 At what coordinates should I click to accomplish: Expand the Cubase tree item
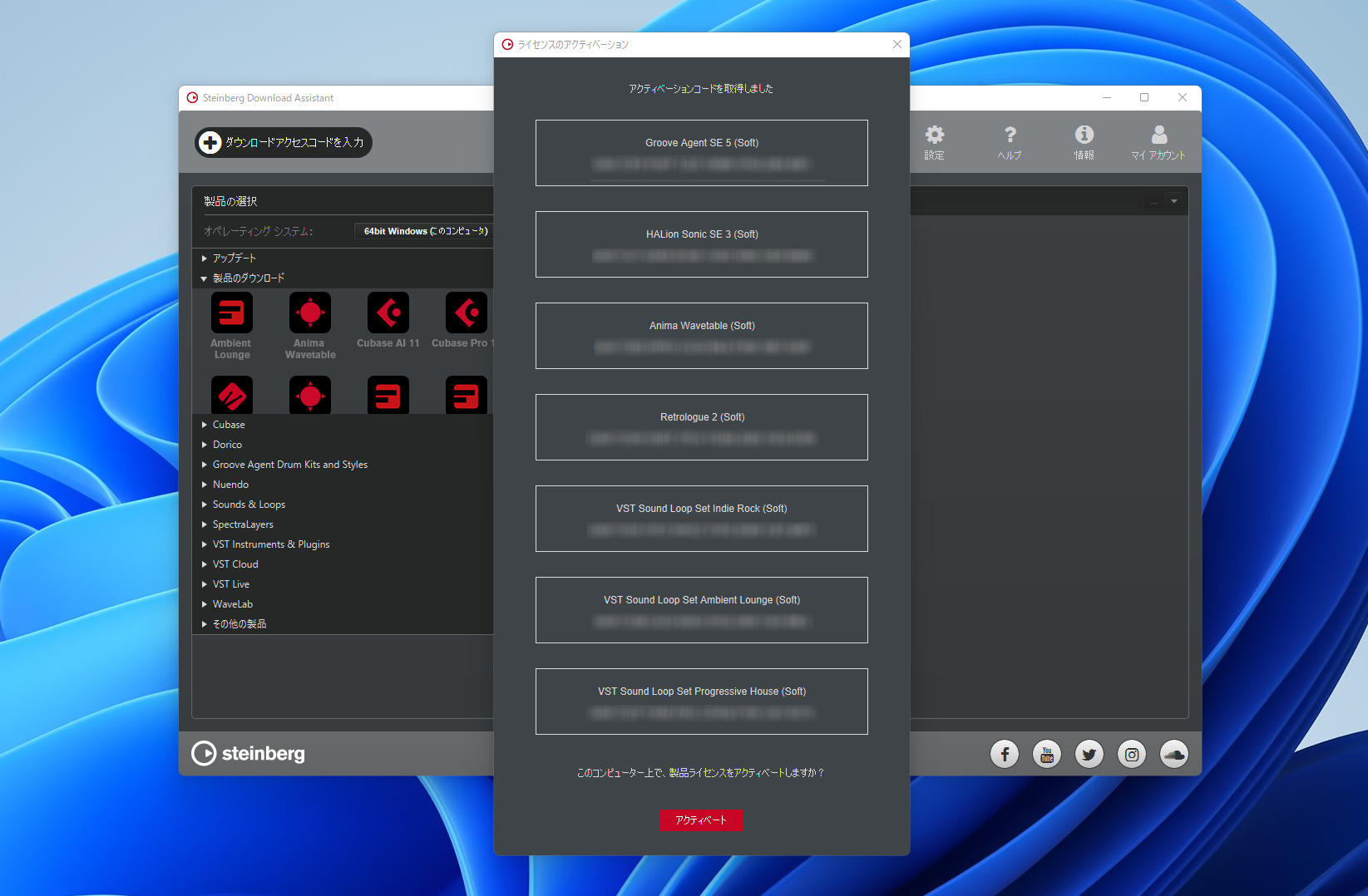tap(204, 425)
